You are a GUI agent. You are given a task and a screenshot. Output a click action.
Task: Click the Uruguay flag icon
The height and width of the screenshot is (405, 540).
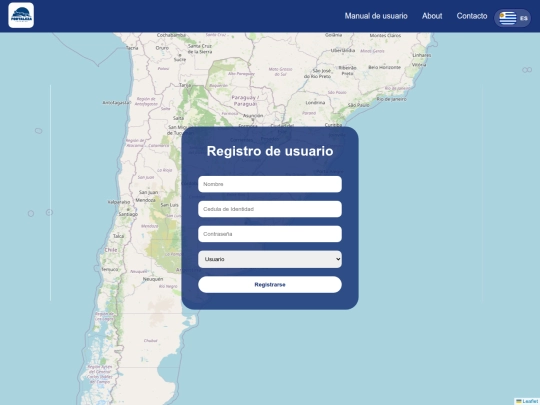(x=508, y=18)
